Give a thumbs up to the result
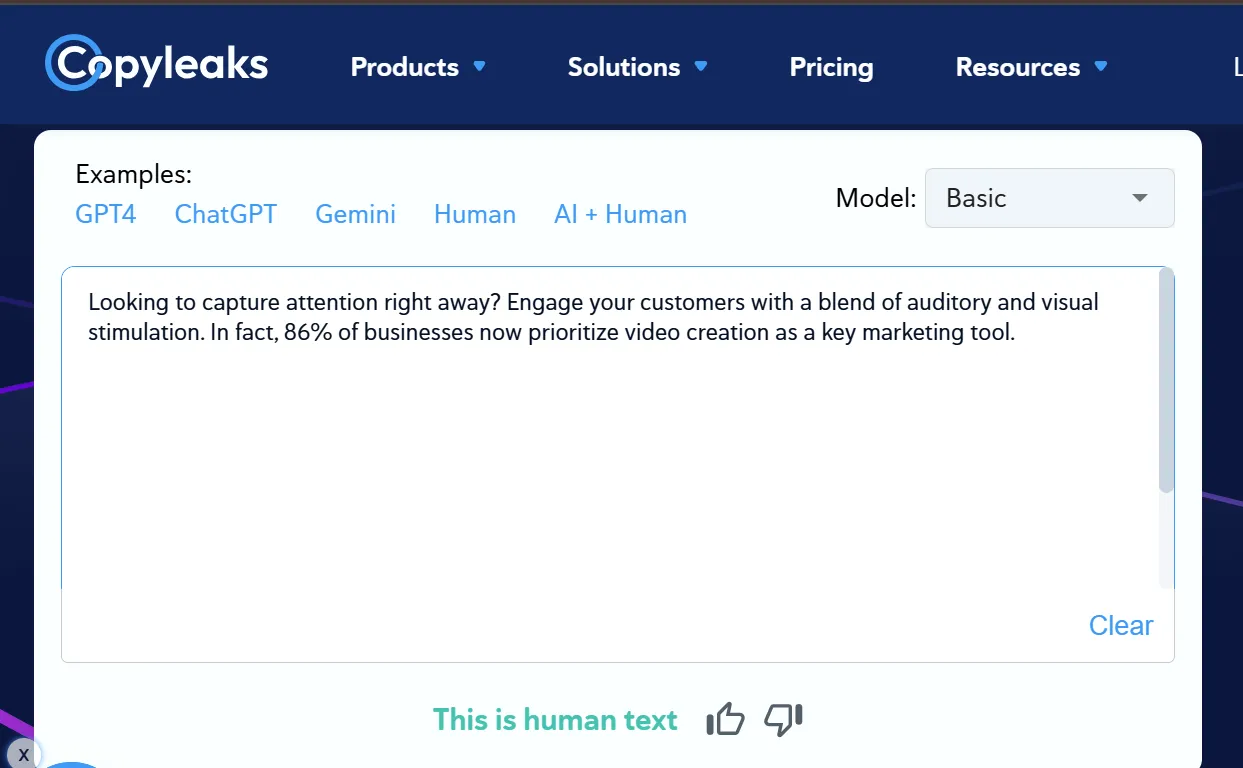This screenshot has width=1243, height=768. click(x=725, y=719)
